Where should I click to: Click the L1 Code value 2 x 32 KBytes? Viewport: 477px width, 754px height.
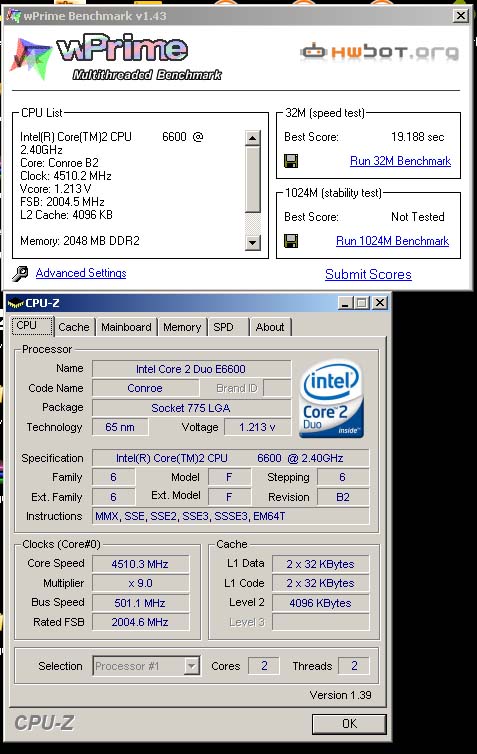point(321,583)
